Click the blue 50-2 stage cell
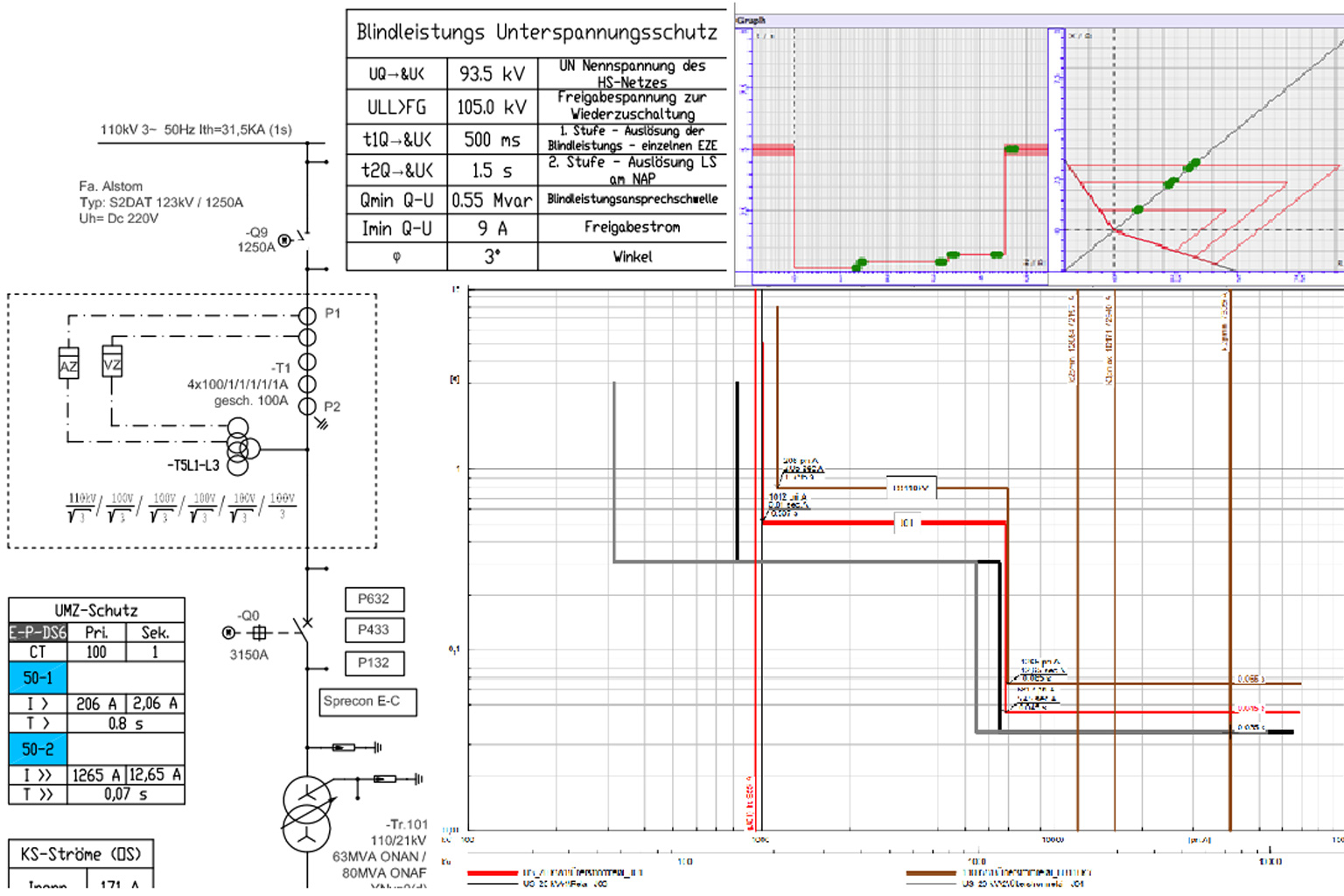The height and width of the screenshot is (896, 1344). coord(38,750)
